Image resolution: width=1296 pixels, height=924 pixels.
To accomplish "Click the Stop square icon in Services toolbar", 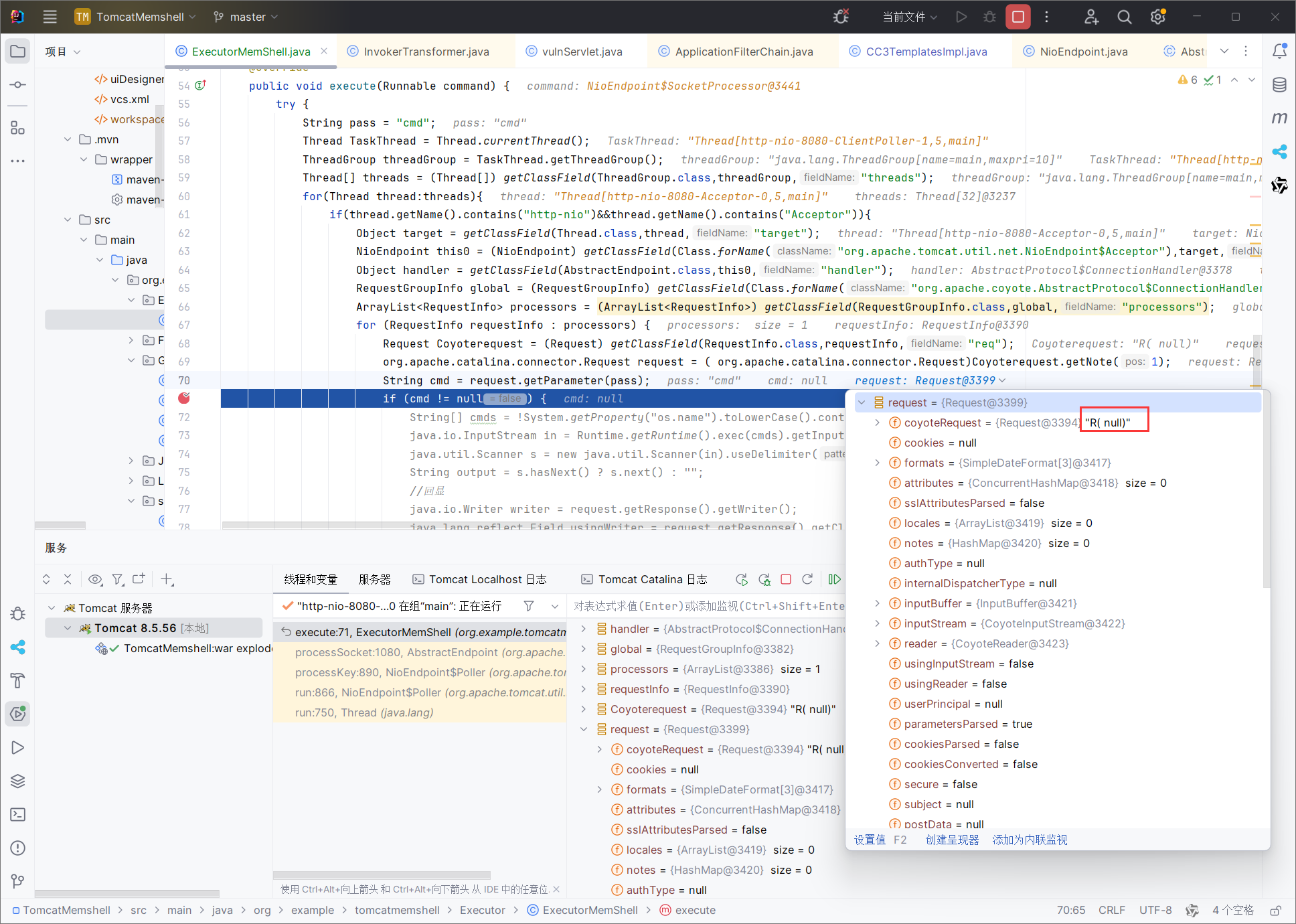I will click(786, 579).
